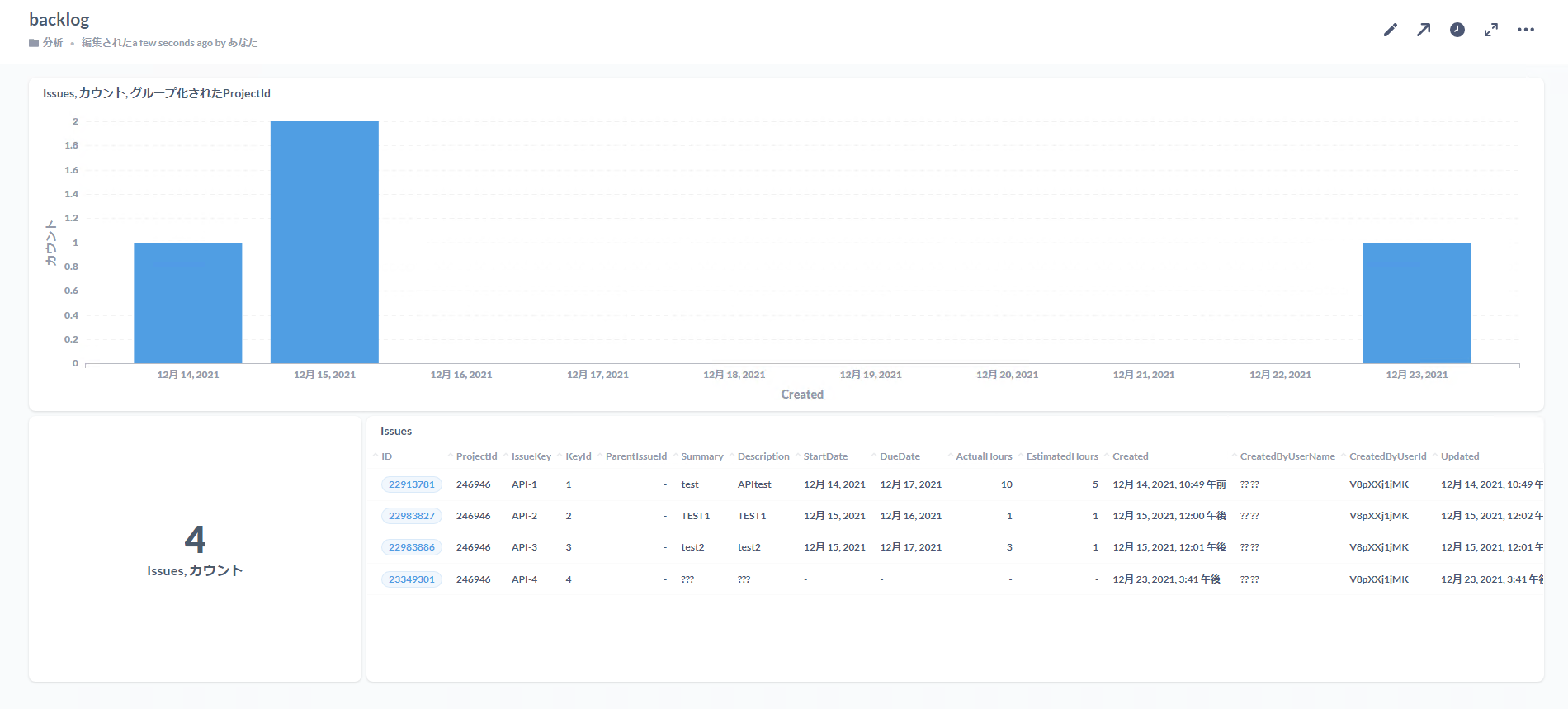The height and width of the screenshot is (709, 1568).
Task: Sort by the DueDate column header
Action: [x=900, y=456]
